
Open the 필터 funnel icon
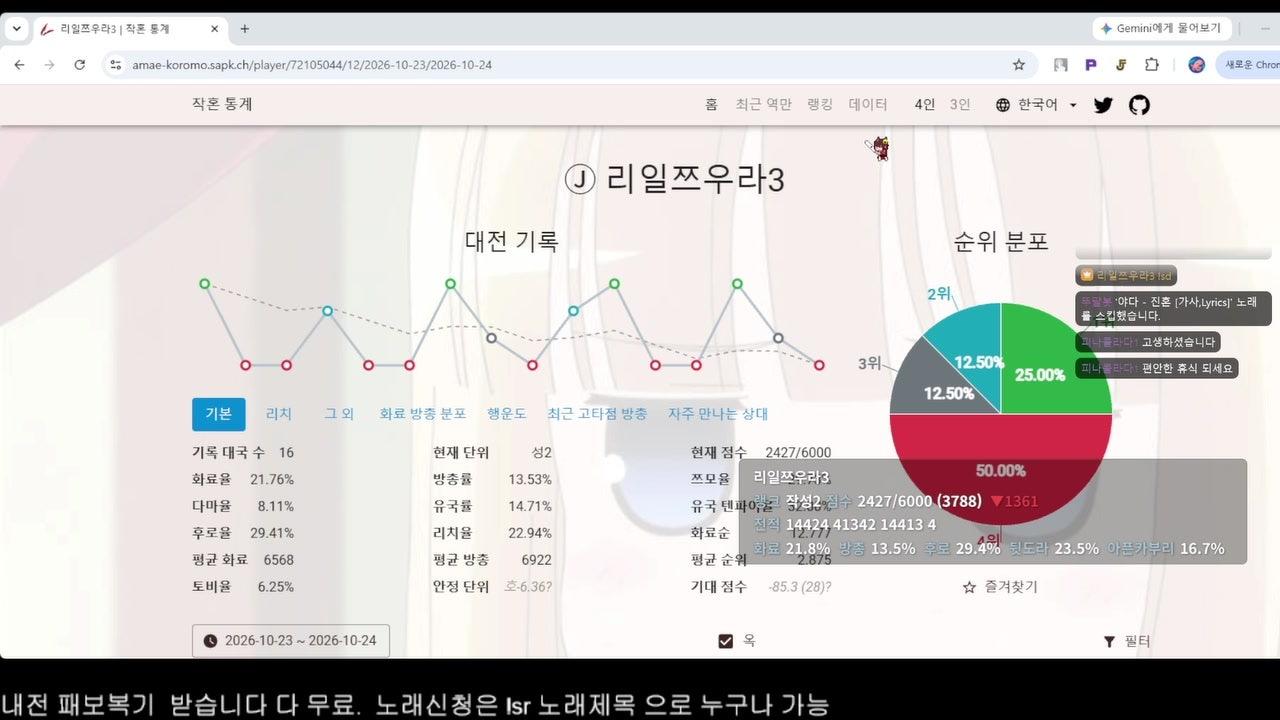click(1109, 641)
